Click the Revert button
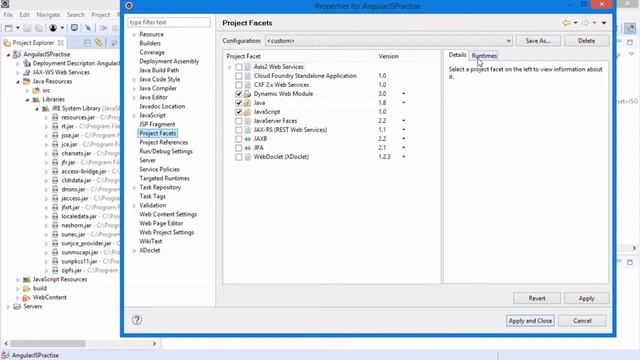Image resolution: width=640 pixels, height=360 pixels. coord(537,298)
